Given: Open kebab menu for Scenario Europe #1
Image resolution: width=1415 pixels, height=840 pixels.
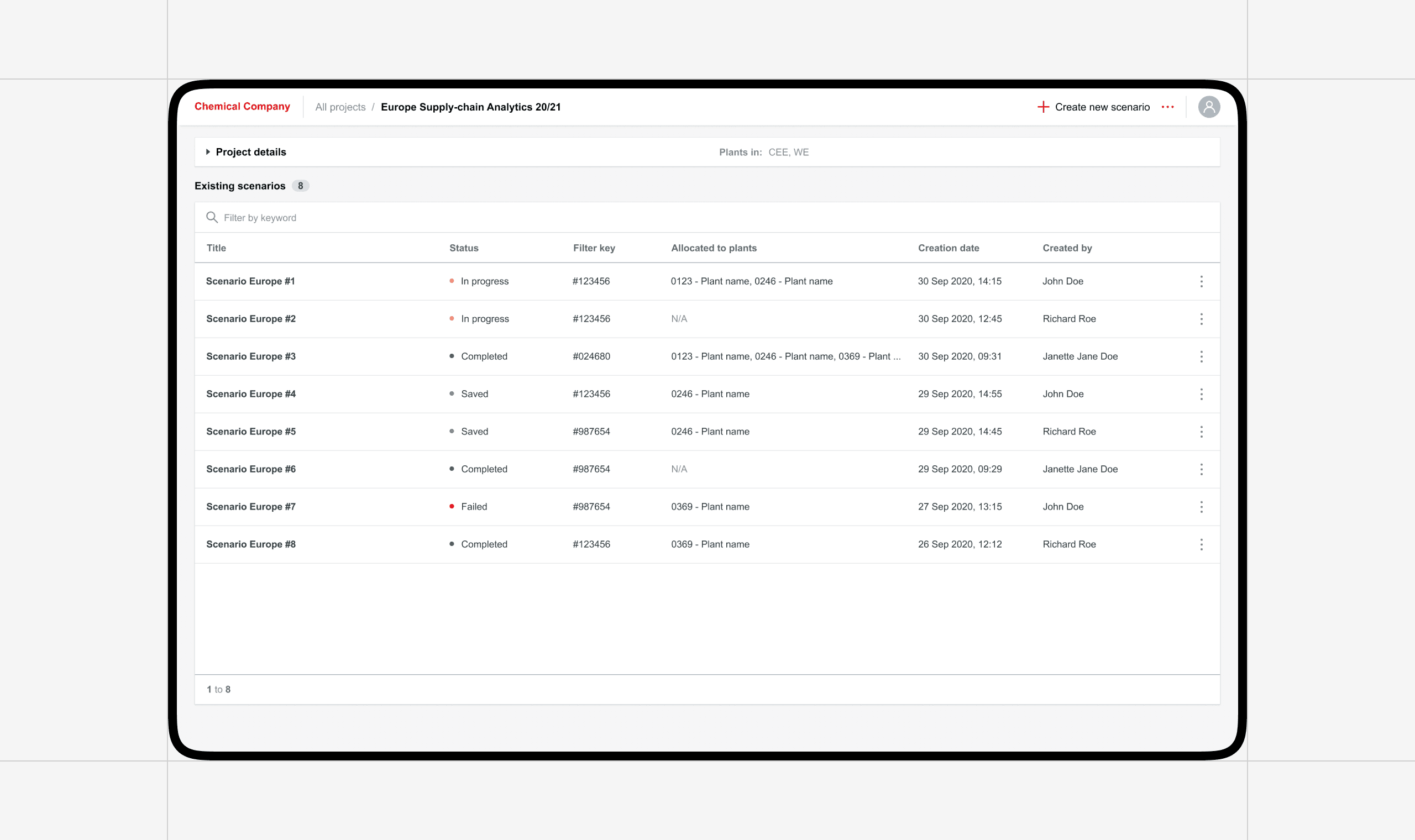Looking at the screenshot, I should [x=1201, y=281].
